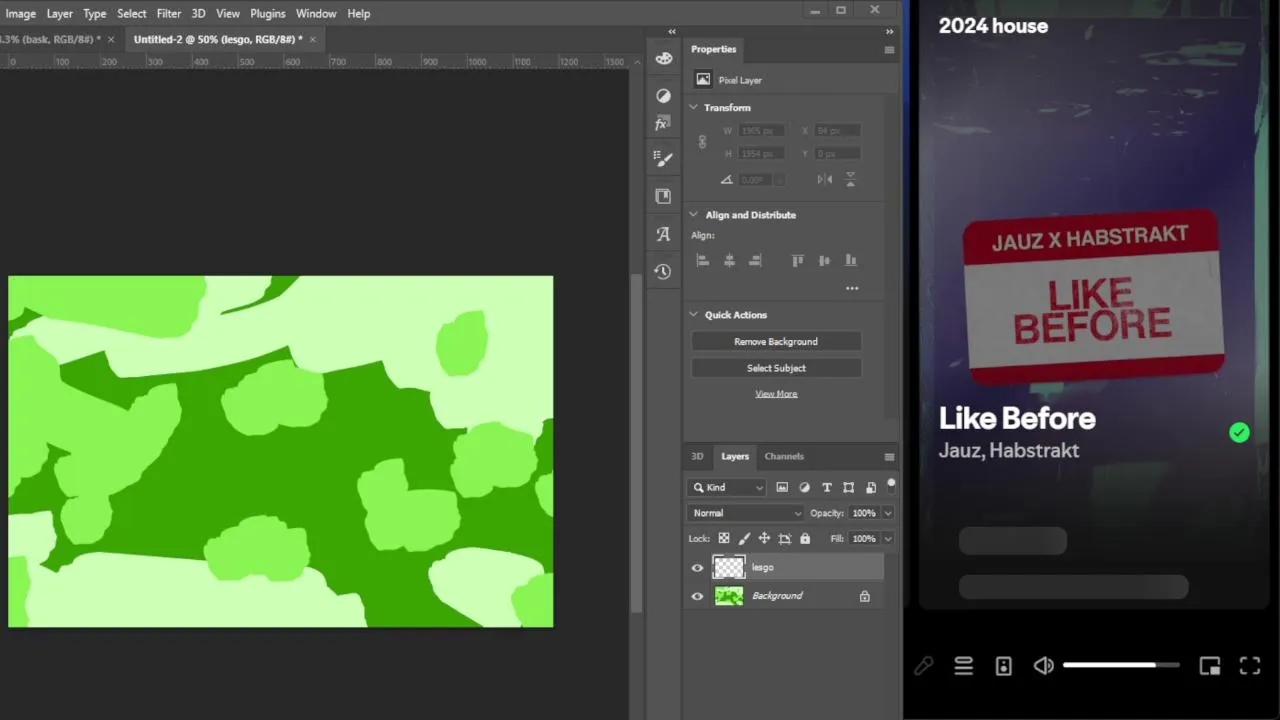This screenshot has width=1280, height=720.
Task: Toggle filter for pixel layers
Action: pyautogui.click(x=782, y=488)
